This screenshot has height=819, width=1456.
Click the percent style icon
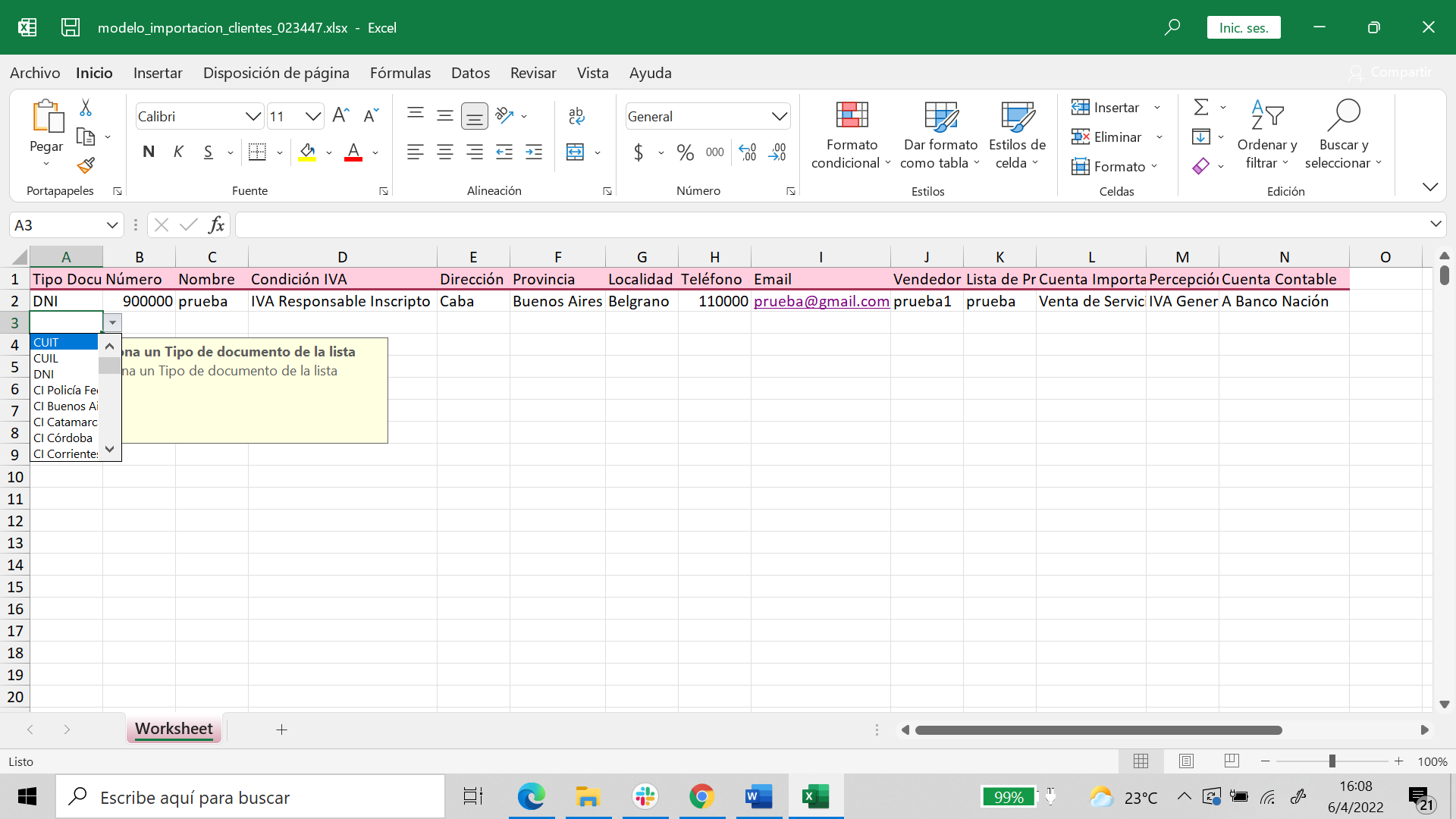pyautogui.click(x=686, y=152)
